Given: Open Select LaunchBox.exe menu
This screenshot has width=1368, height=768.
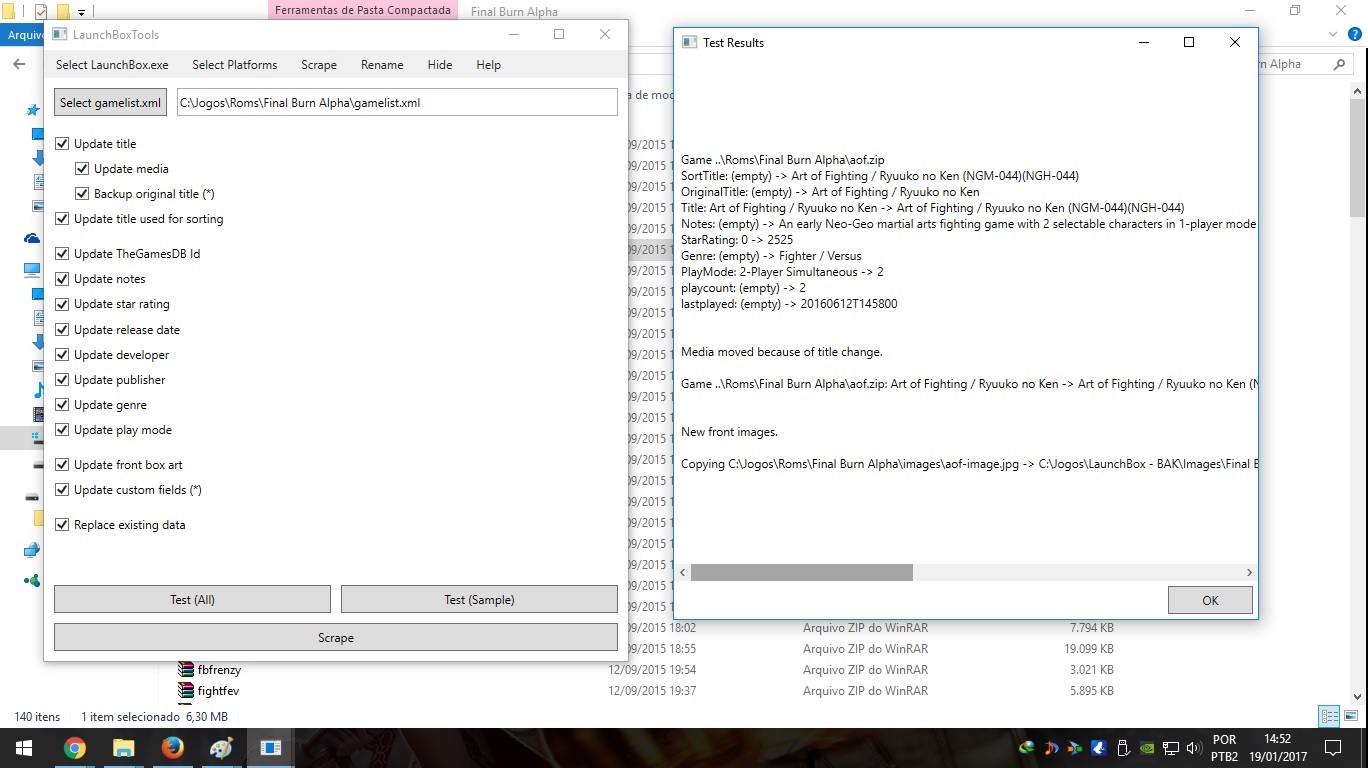Looking at the screenshot, I should [112, 65].
